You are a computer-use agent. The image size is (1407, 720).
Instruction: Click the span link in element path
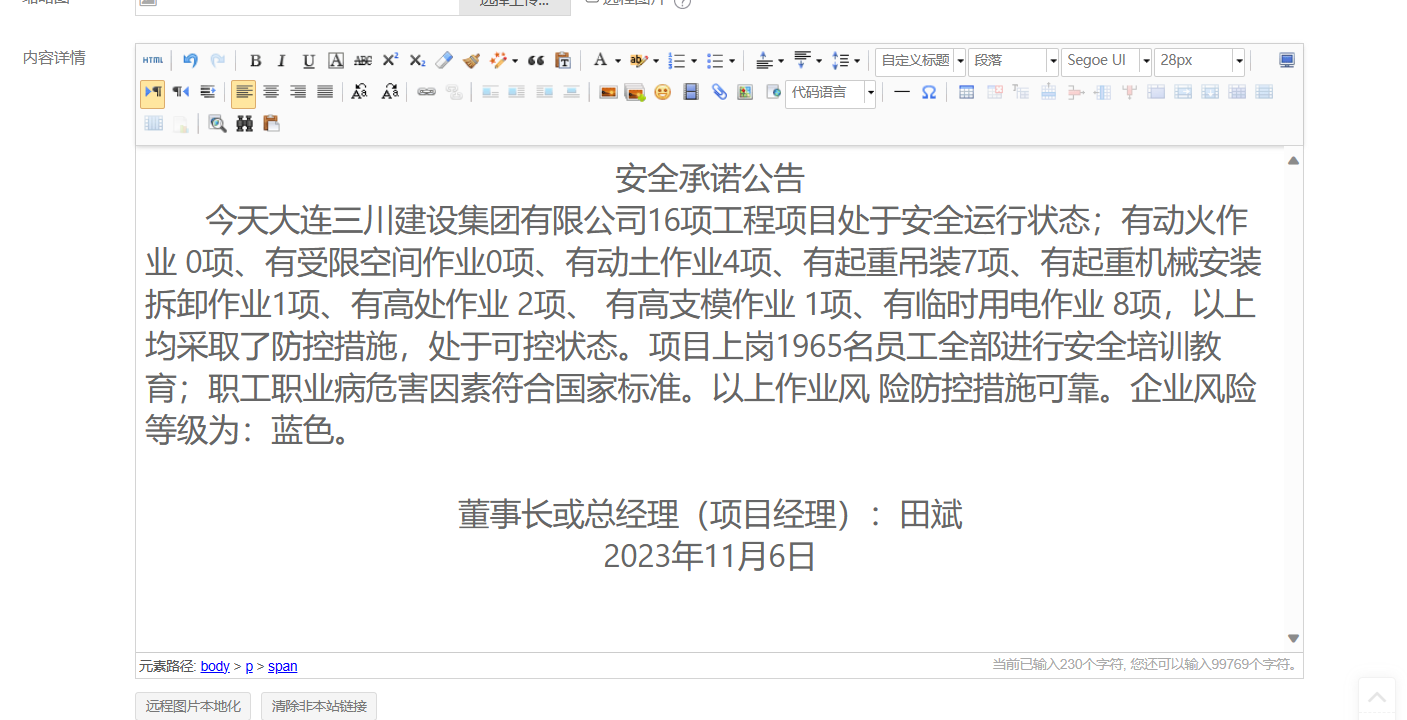pyautogui.click(x=283, y=666)
